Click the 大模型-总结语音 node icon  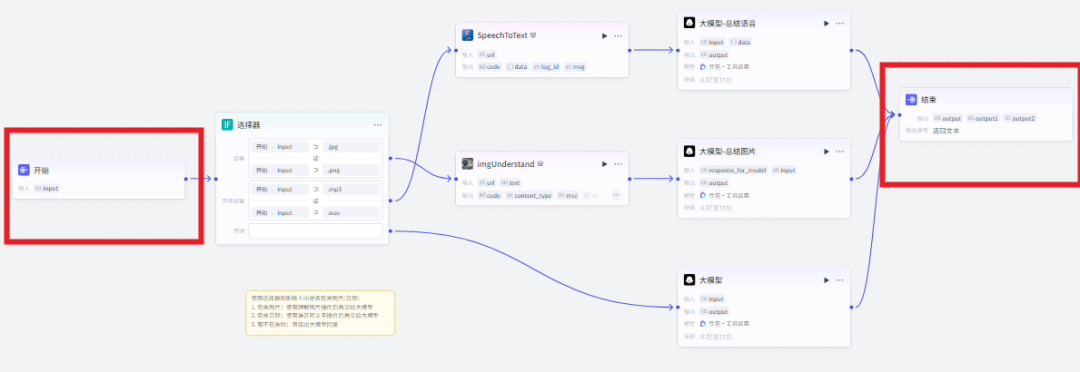point(689,23)
